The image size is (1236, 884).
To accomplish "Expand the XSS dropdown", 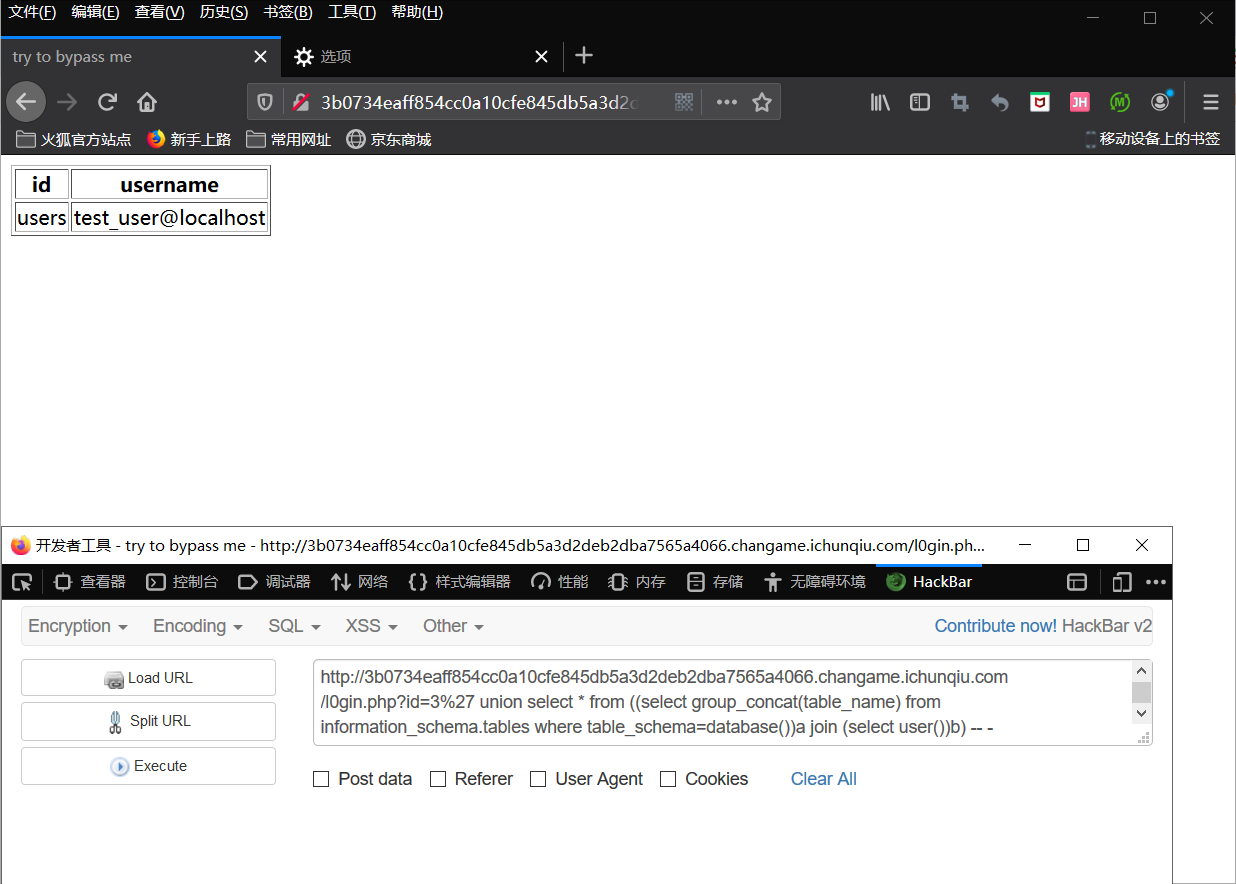I will point(371,626).
